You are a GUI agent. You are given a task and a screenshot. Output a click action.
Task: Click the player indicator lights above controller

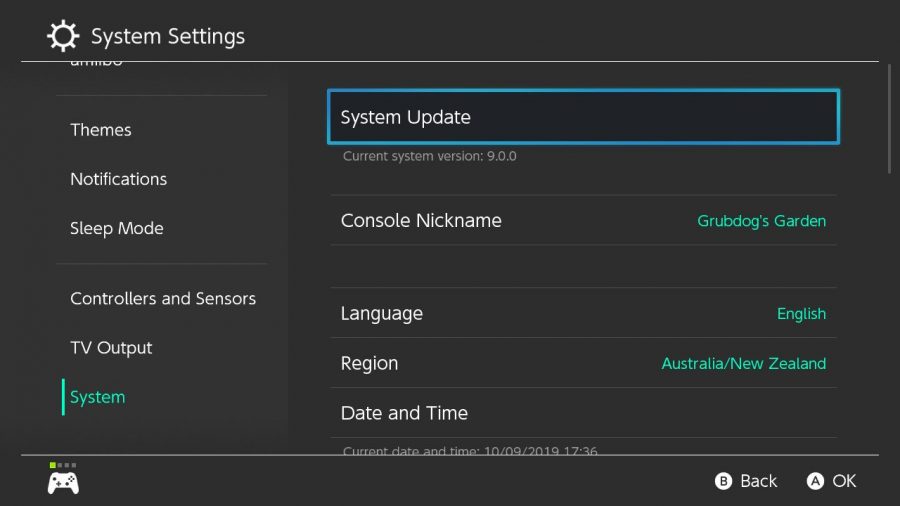(63, 465)
